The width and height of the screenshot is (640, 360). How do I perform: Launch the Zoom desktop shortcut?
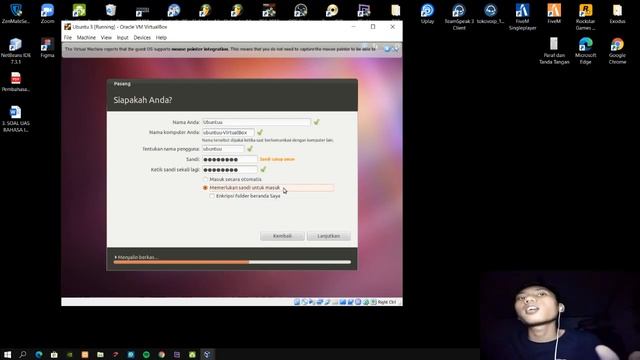(47, 13)
